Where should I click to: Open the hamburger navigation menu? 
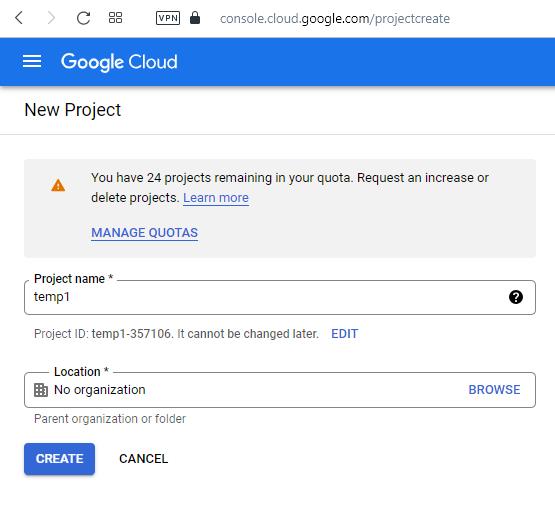tap(32, 61)
